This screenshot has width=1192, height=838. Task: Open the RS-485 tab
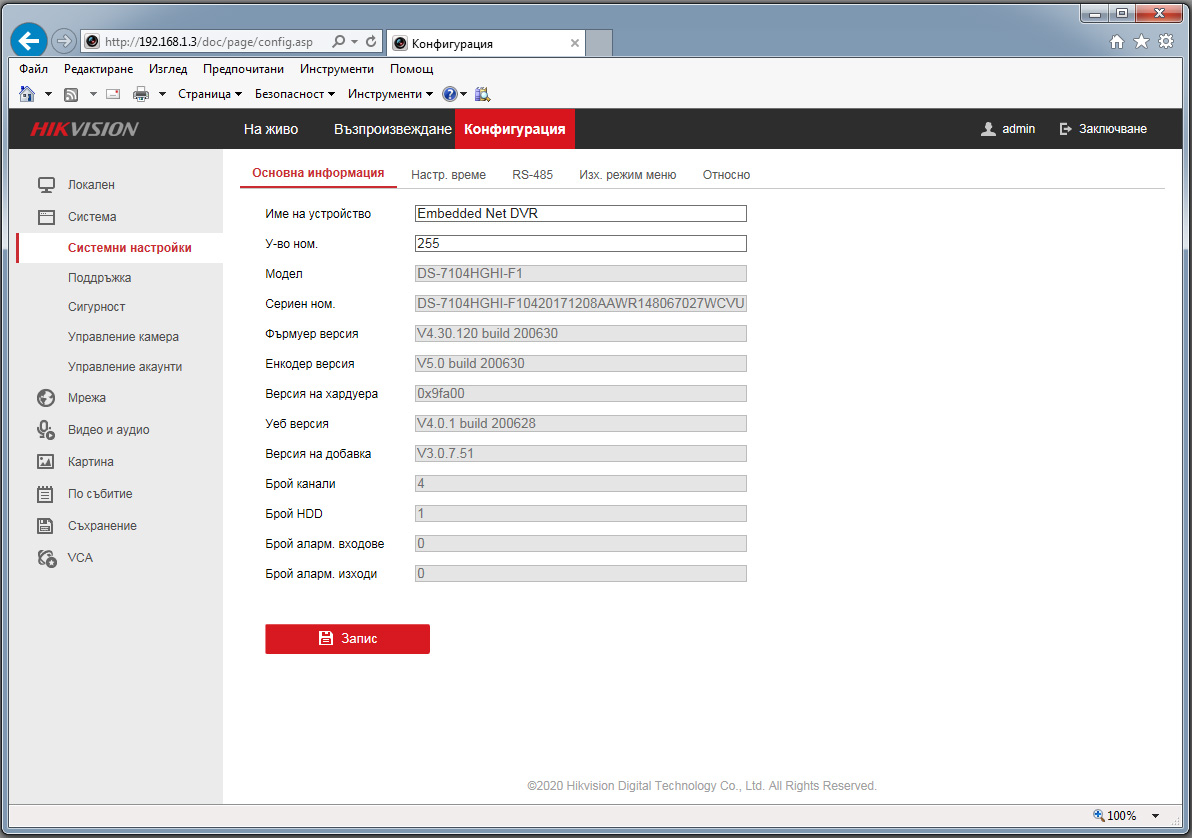point(532,175)
